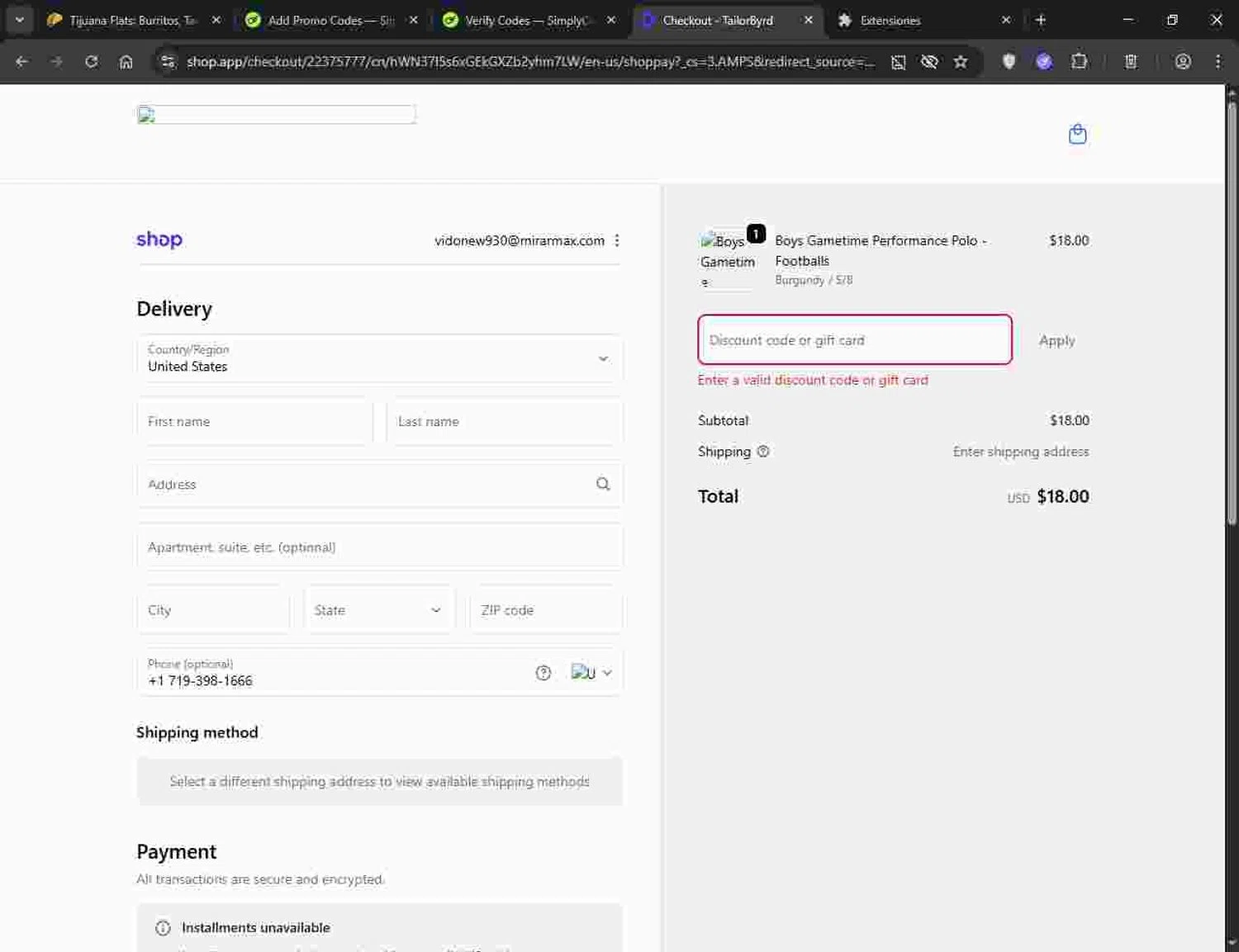Image resolution: width=1239 pixels, height=952 pixels.
Task: Focus the Apartment, suite field
Action: point(380,547)
